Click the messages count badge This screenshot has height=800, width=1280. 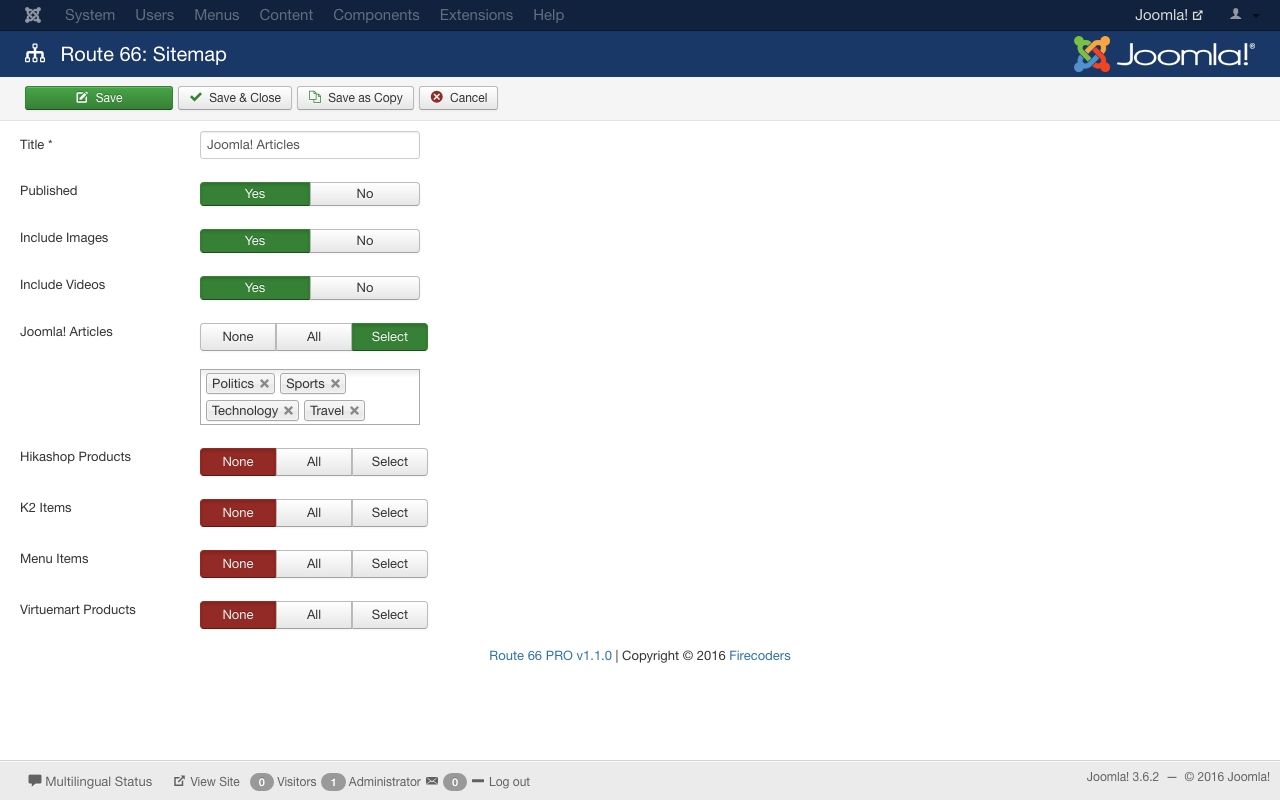coord(454,782)
